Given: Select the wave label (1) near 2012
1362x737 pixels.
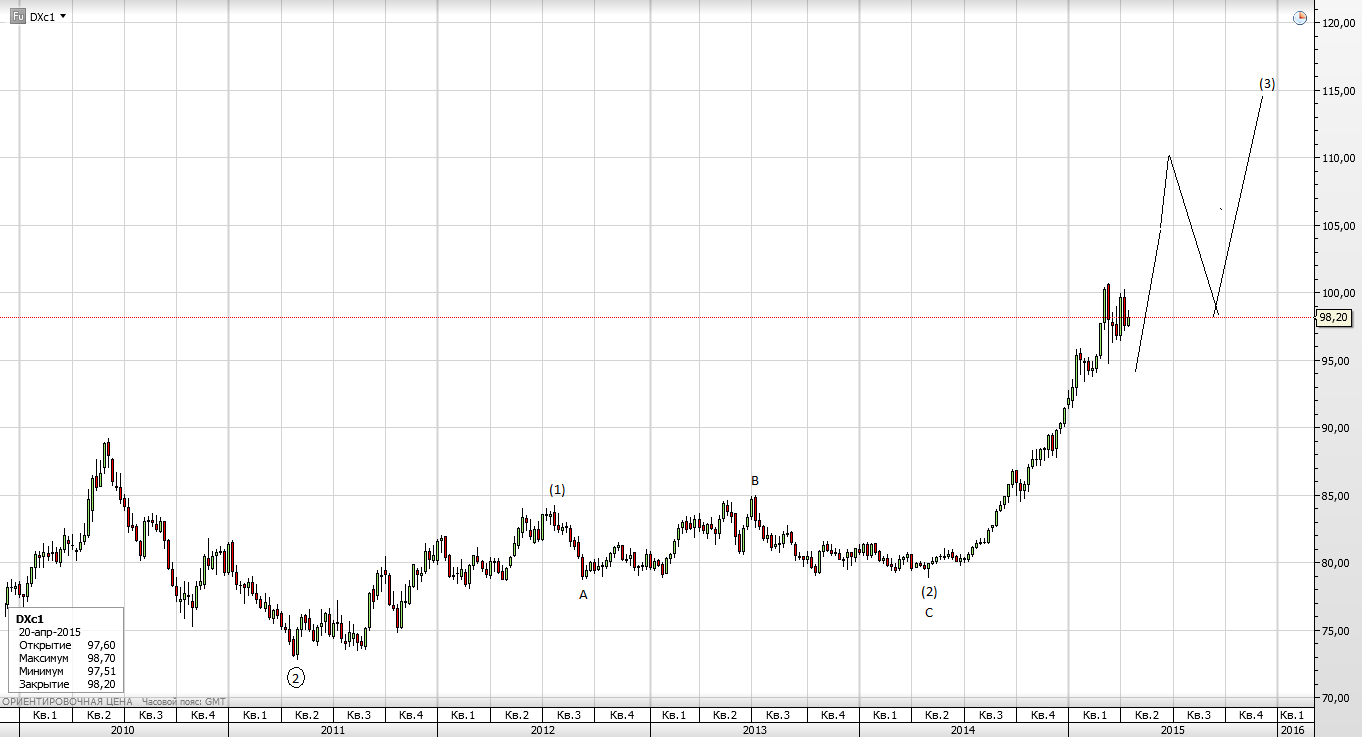Looking at the screenshot, I should [557, 490].
